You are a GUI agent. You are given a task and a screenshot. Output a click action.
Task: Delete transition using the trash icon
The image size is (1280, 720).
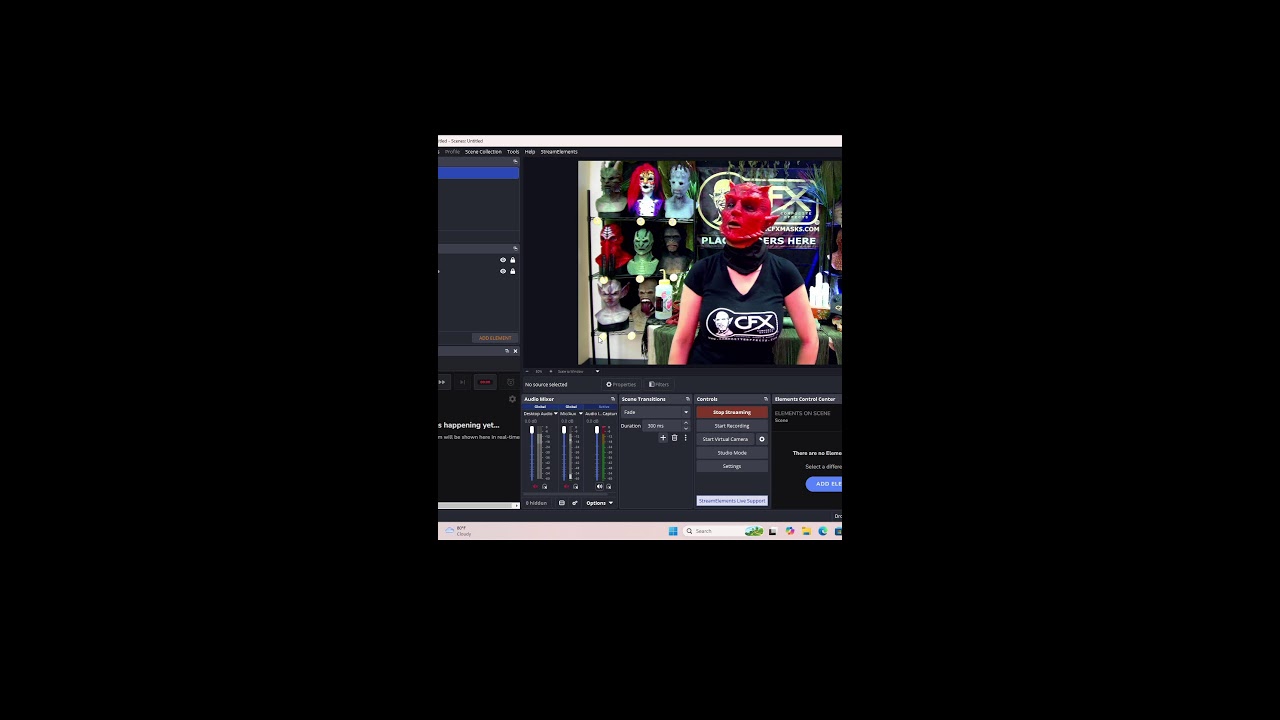tap(674, 438)
